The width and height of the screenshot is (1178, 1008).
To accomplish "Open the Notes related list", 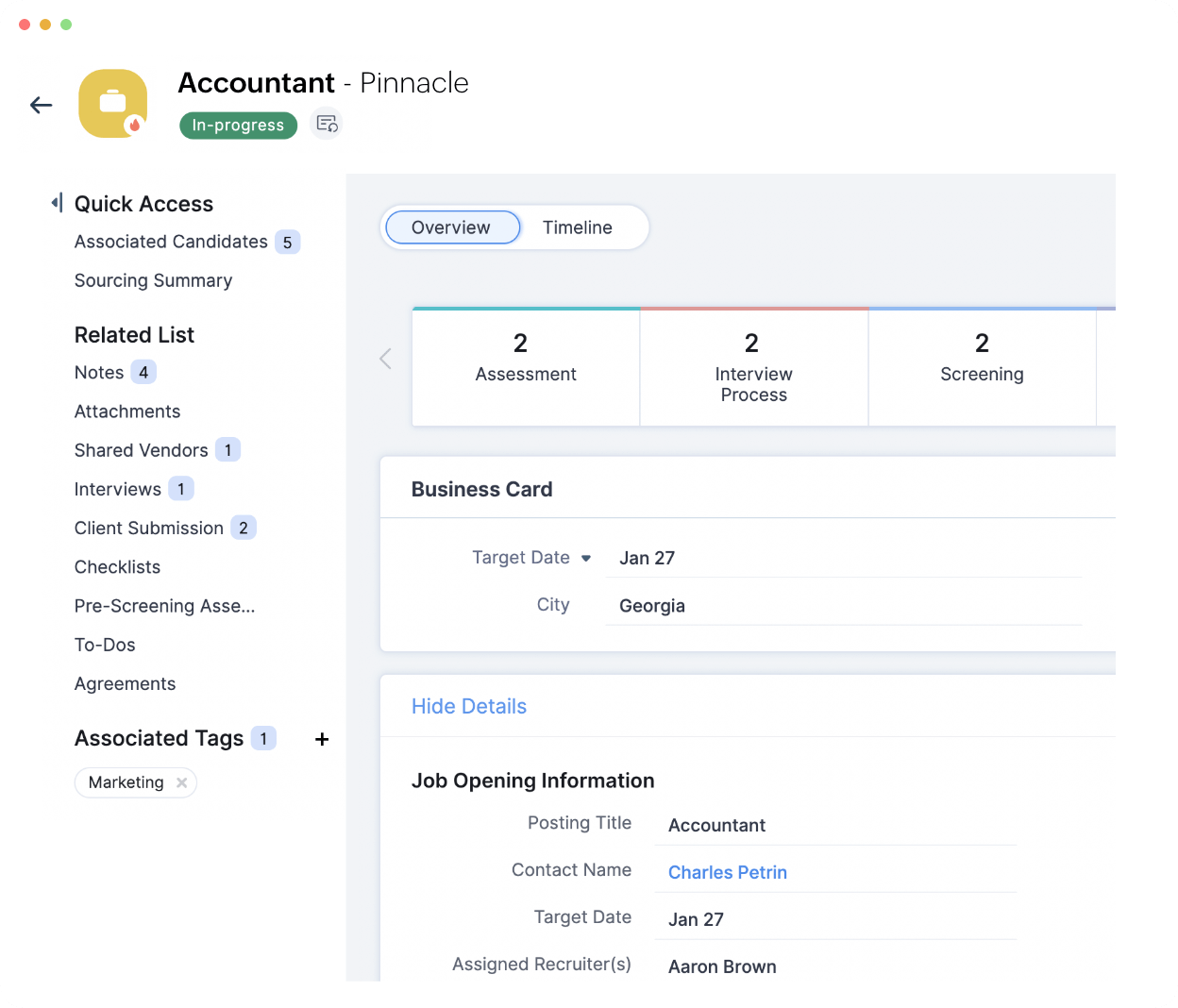I will (99, 373).
